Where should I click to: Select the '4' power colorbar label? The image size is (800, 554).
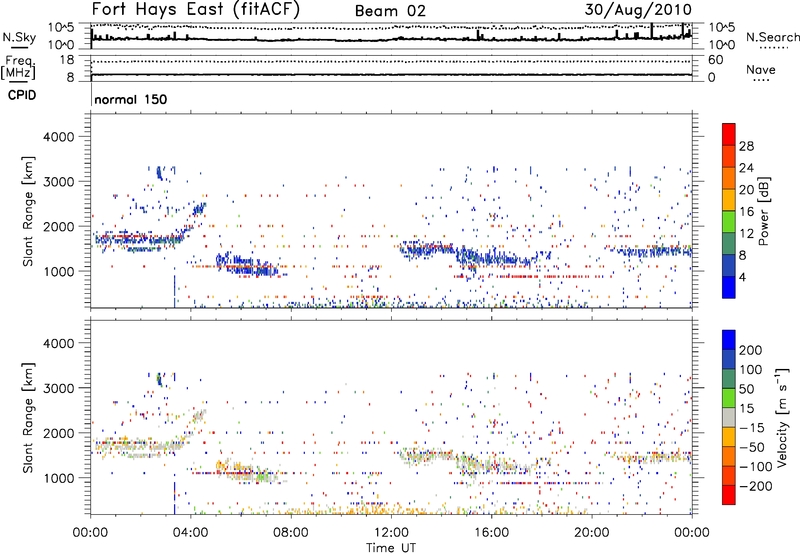coord(742,278)
